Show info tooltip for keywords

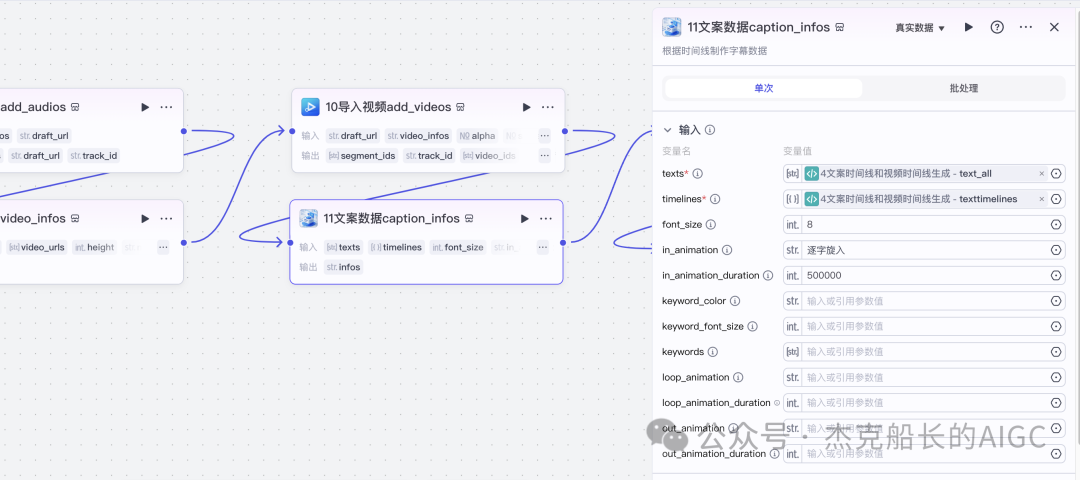712,352
